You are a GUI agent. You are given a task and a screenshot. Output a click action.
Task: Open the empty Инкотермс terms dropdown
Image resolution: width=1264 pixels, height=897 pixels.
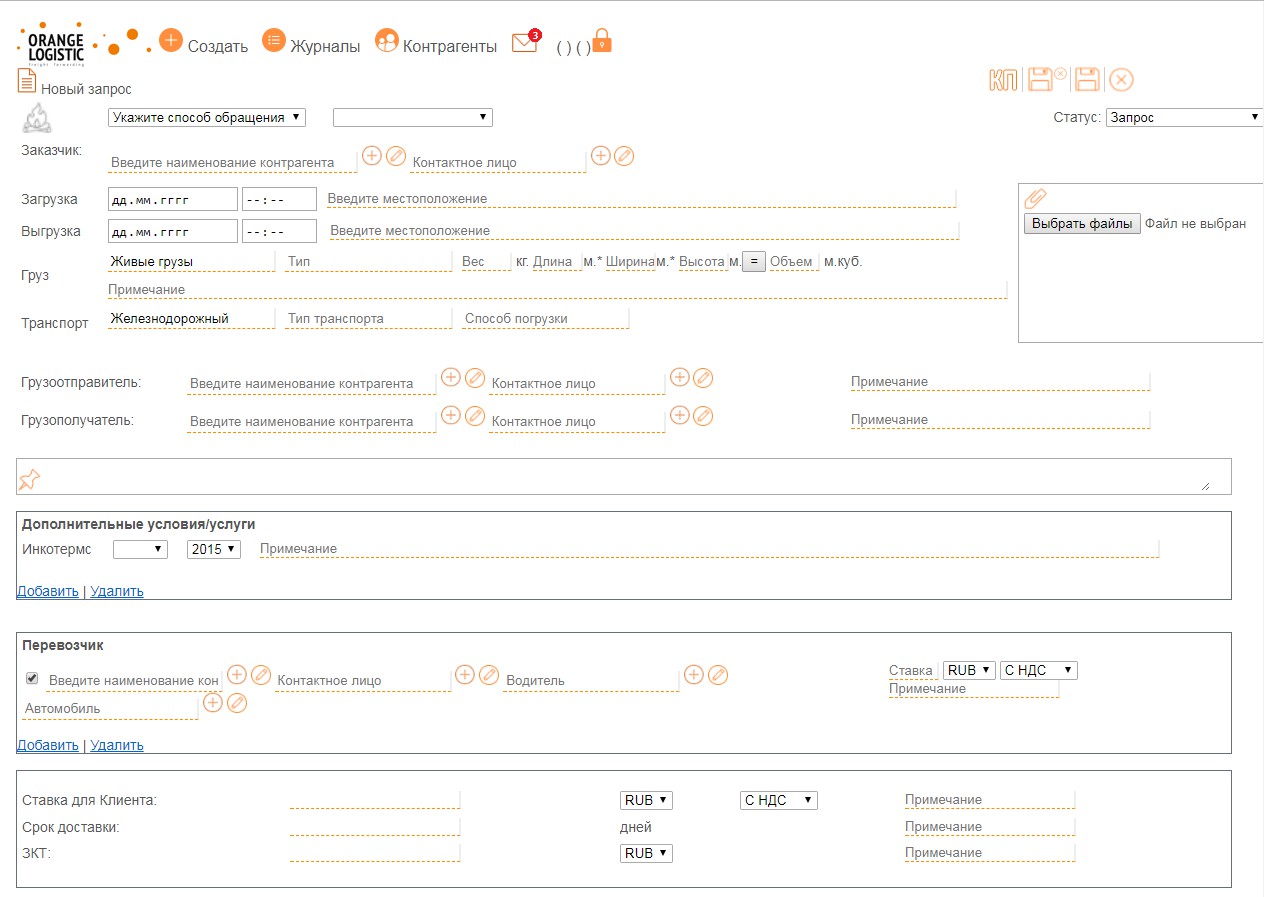click(141, 549)
